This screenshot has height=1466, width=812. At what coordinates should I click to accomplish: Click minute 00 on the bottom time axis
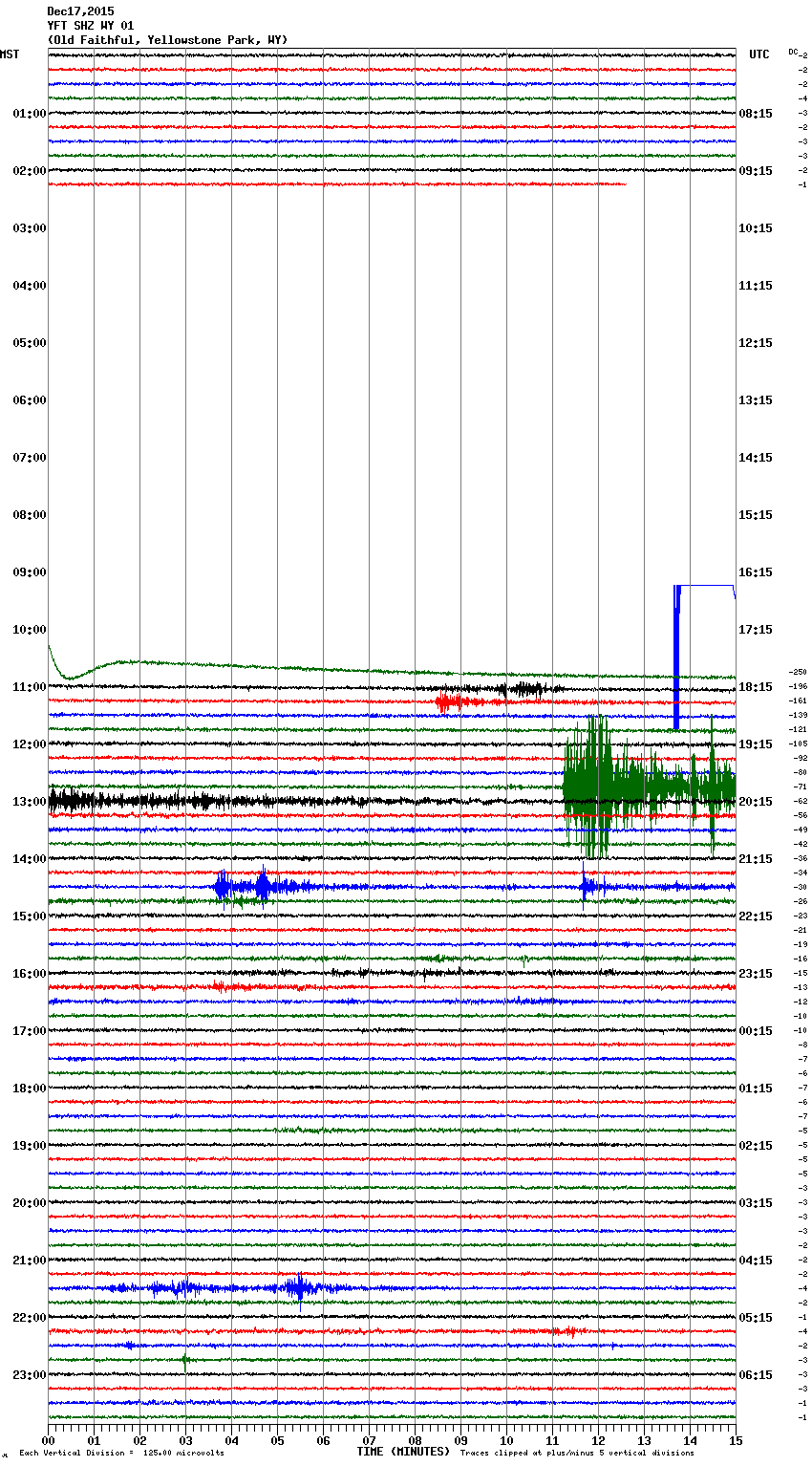click(x=48, y=1440)
